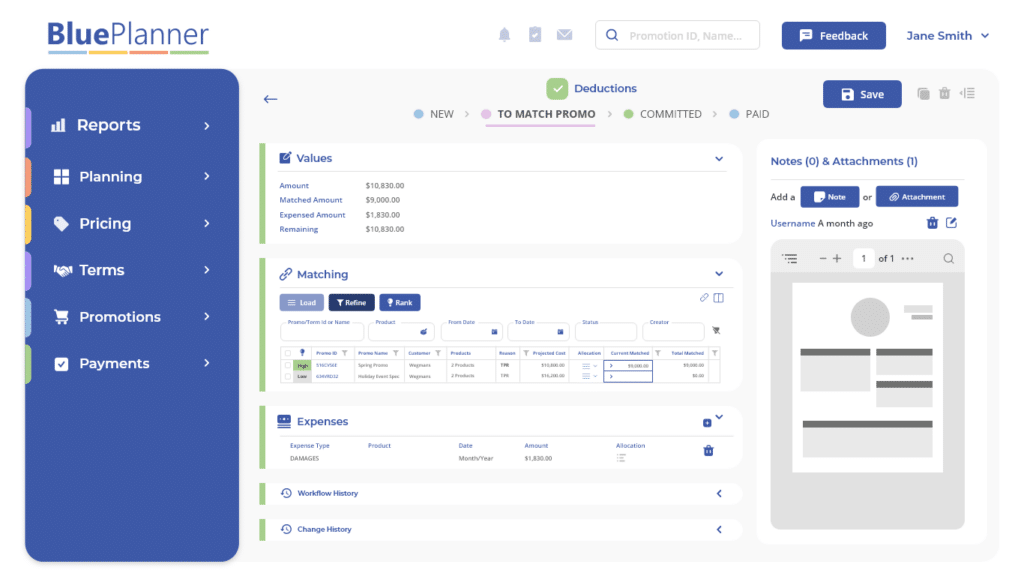Open the Promotions menu in the sidebar

(x=120, y=316)
